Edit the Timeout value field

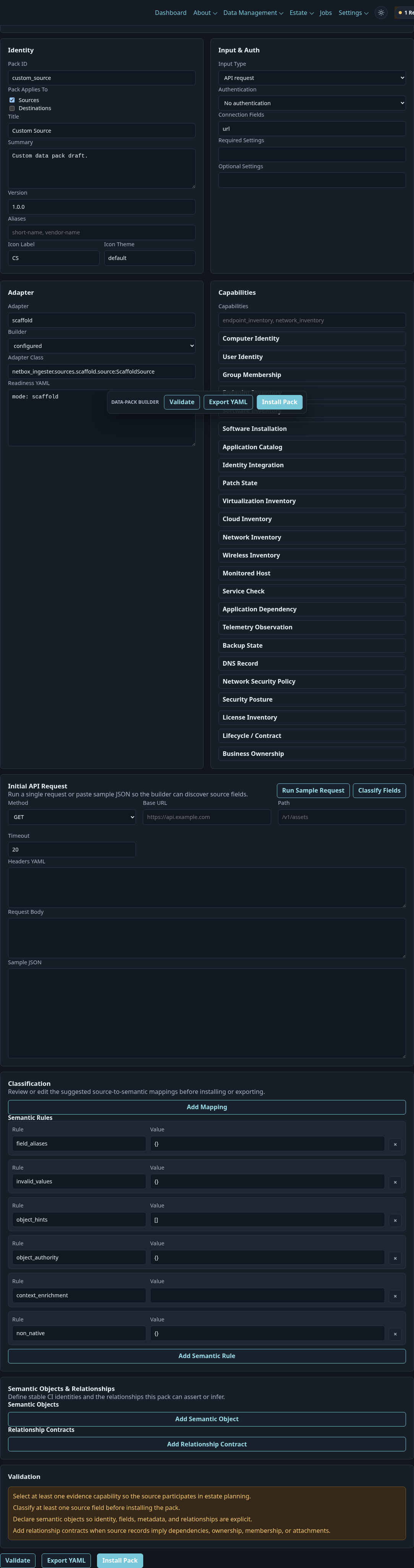[x=72, y=850]
